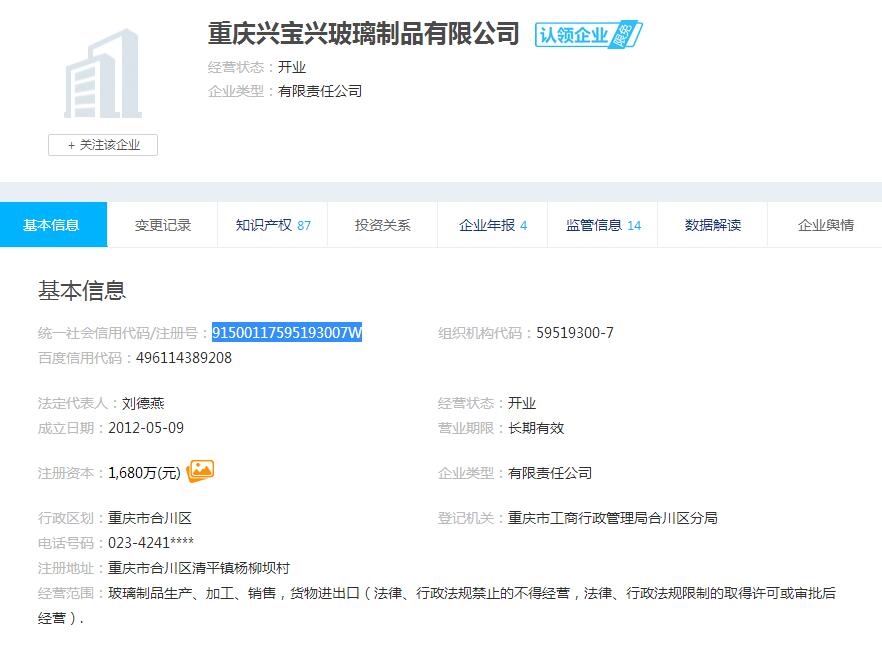Viewport: 882px width, 651px height.
Task: Click the highlighted credit code 91500117595193007W
Action: click(287, 333)
